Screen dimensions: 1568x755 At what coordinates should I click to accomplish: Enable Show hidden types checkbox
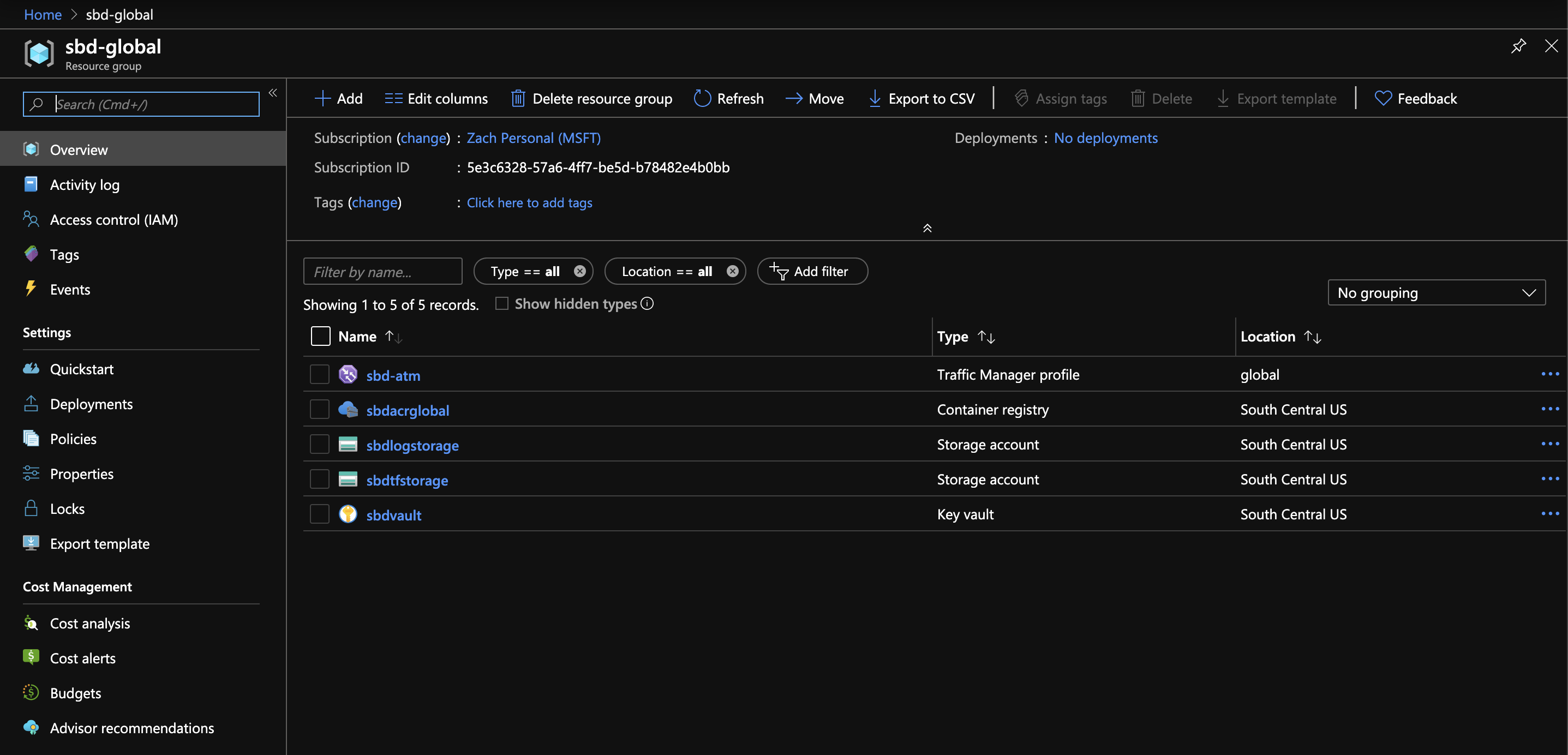[501, 303]
